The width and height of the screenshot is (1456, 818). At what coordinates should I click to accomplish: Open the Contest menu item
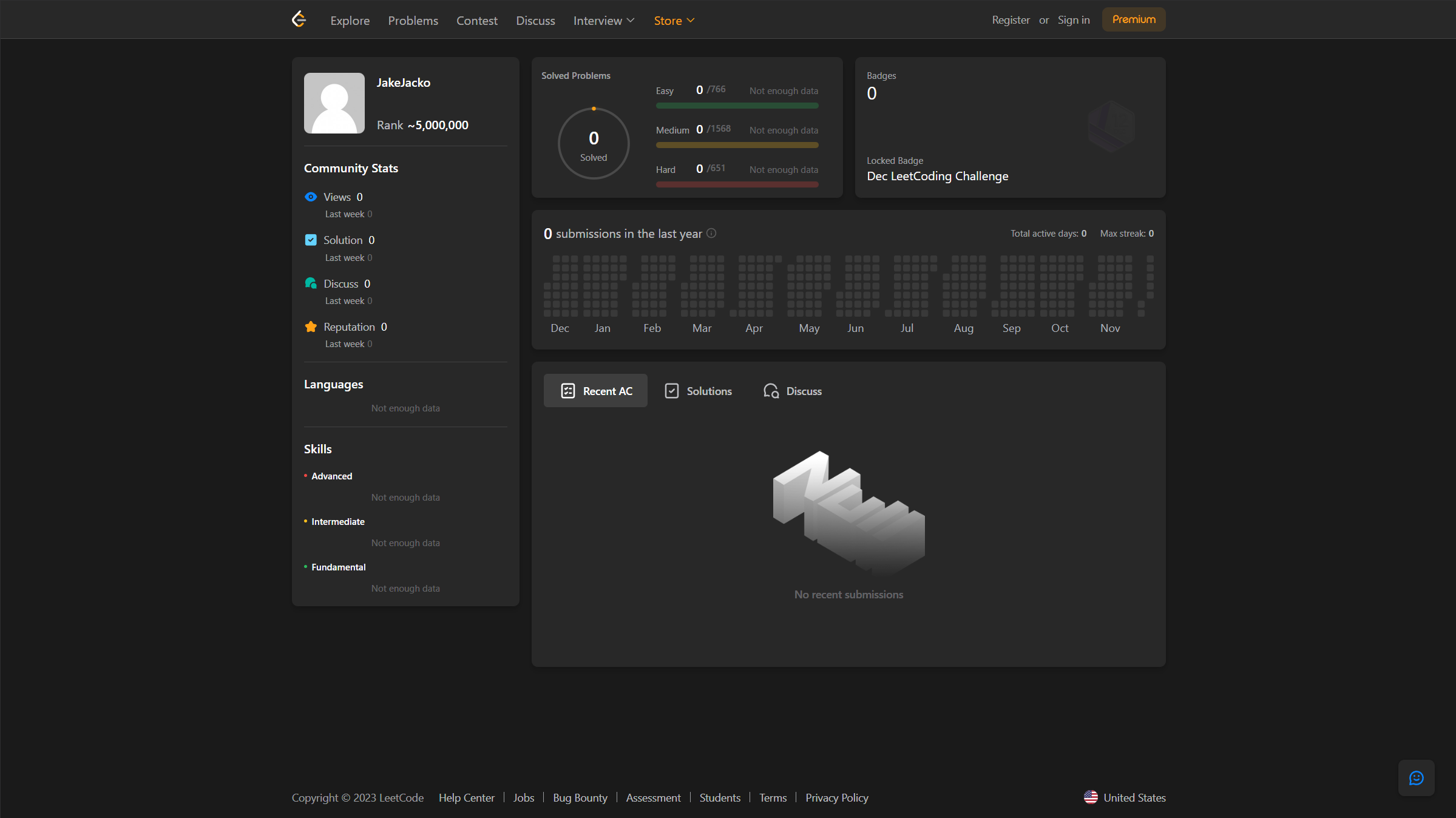click(x=477, y=21)
